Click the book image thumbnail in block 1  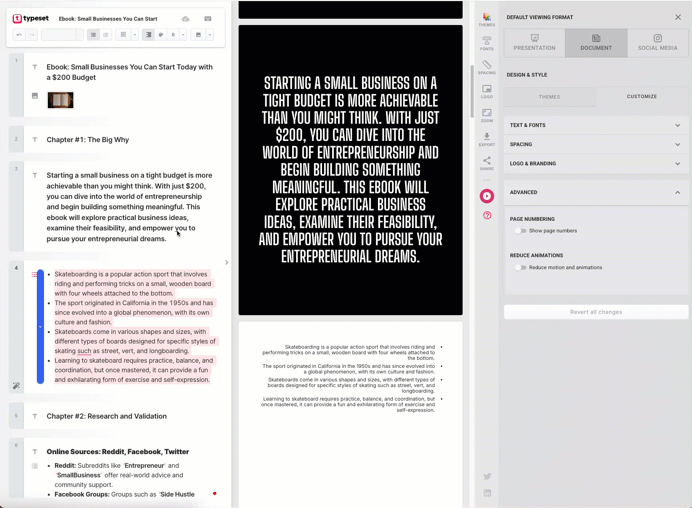pyautogui.click(x=60, y=100)
